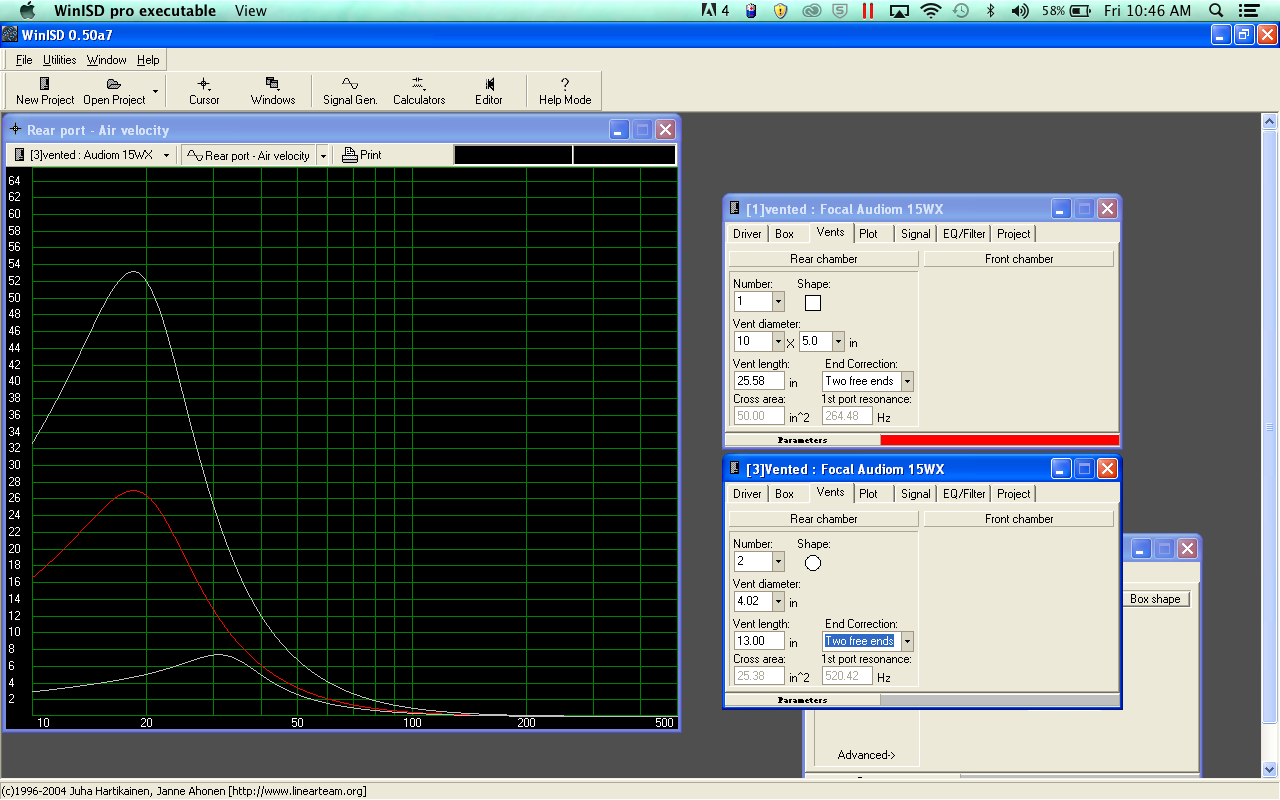
Task: Click Rear chamber button in [1]vented window
Action: (x=823, y=259)
